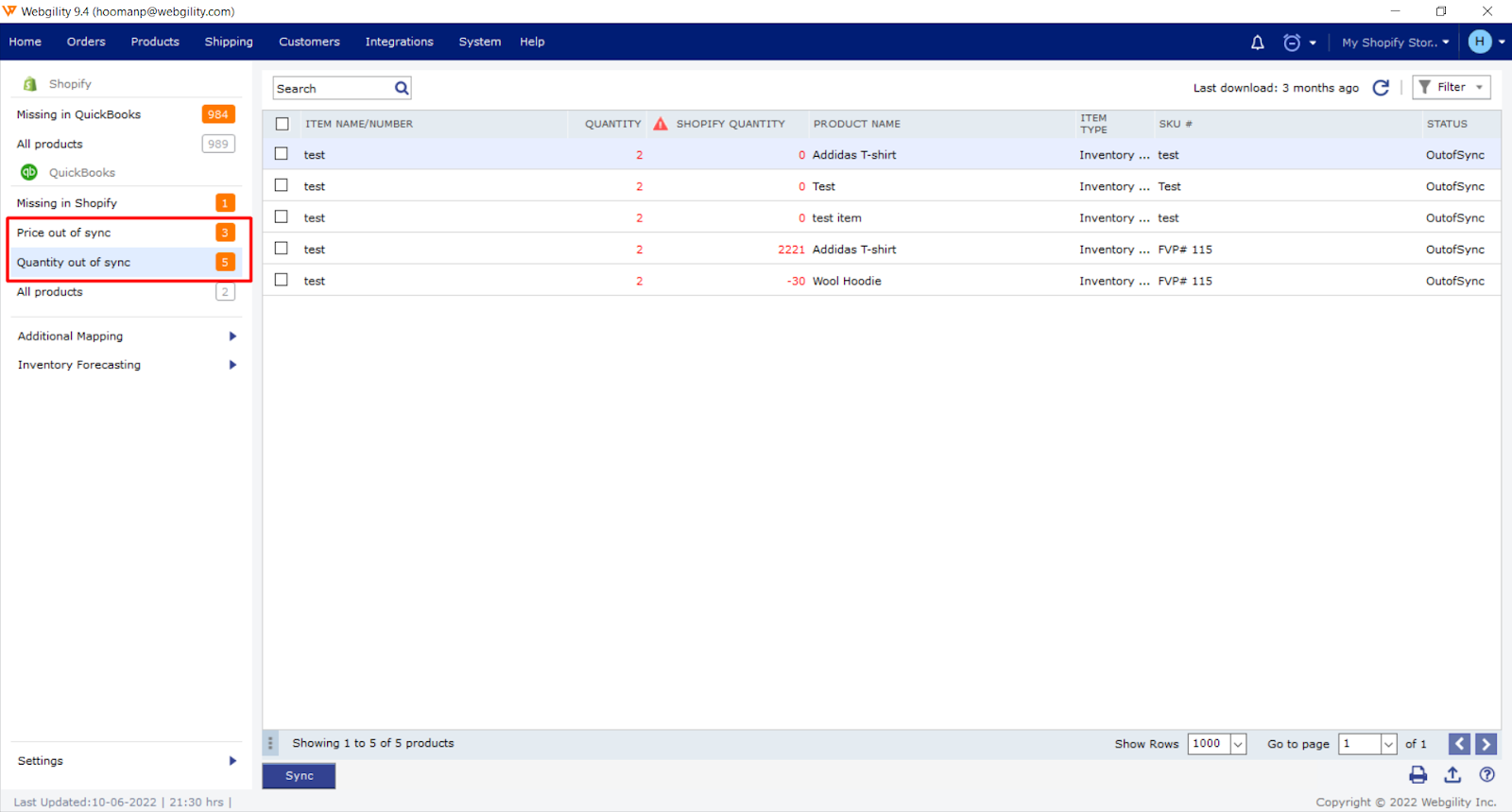Select the test item row checkbox
The image size is (1512, 812).
(x=282, y=217)
